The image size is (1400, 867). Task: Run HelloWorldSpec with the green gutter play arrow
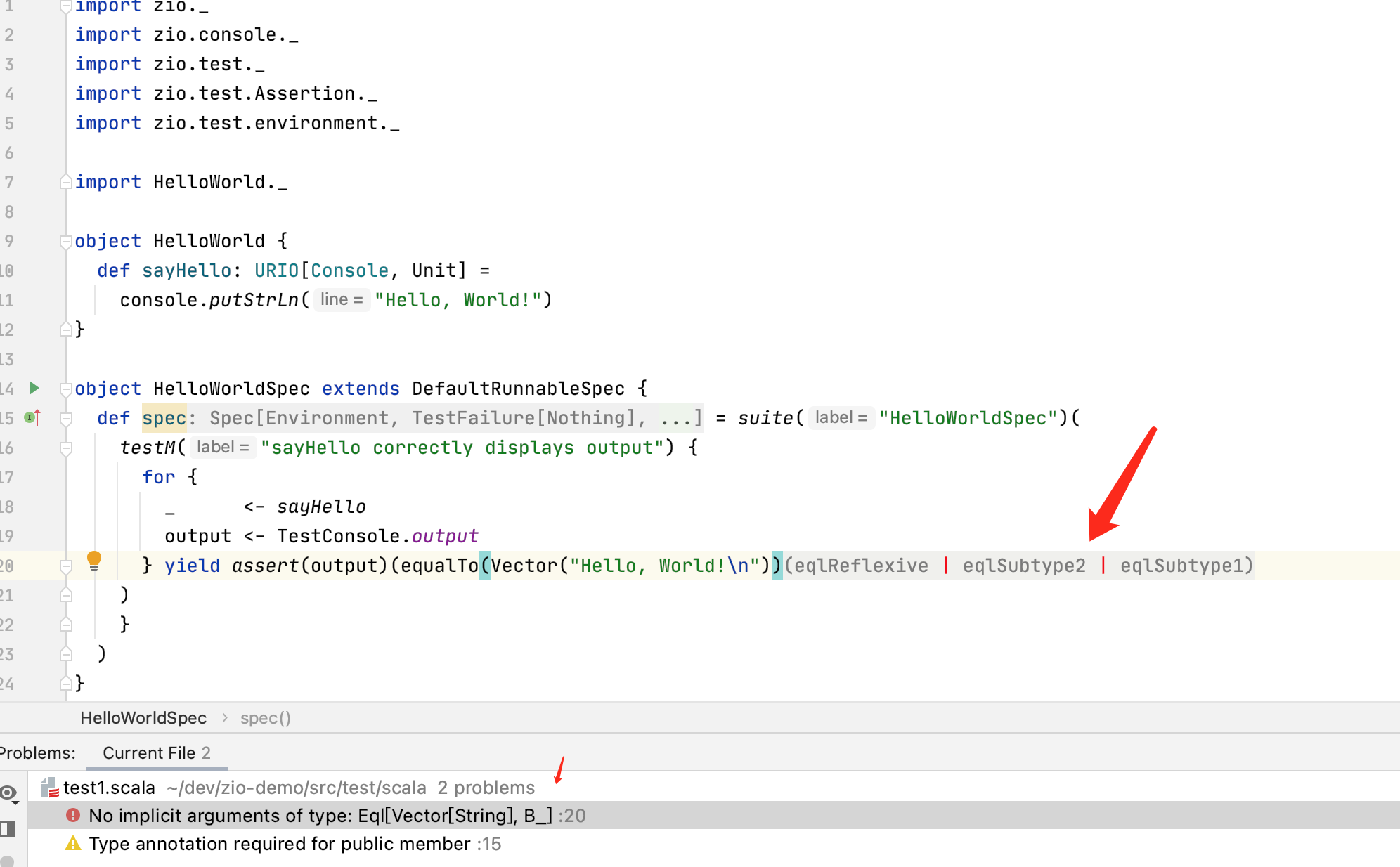click(x=34, y=389)
